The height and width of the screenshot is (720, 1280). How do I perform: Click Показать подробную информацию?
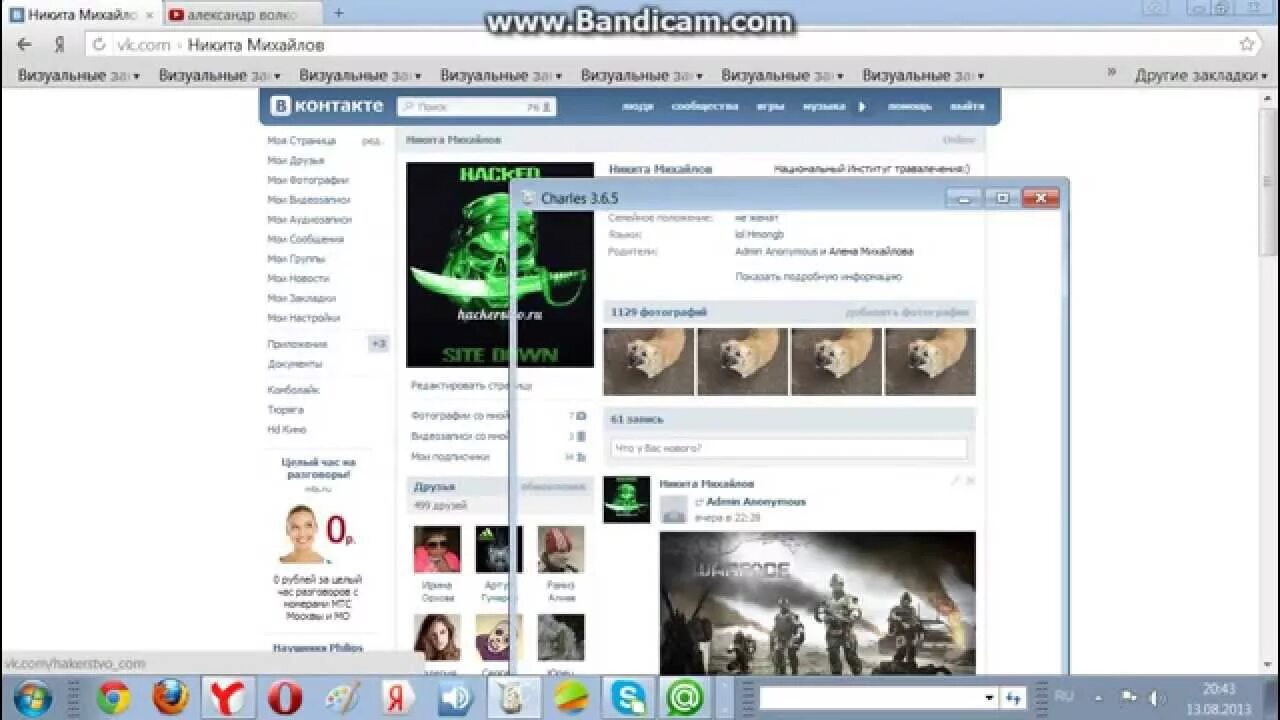coord(819,277)
